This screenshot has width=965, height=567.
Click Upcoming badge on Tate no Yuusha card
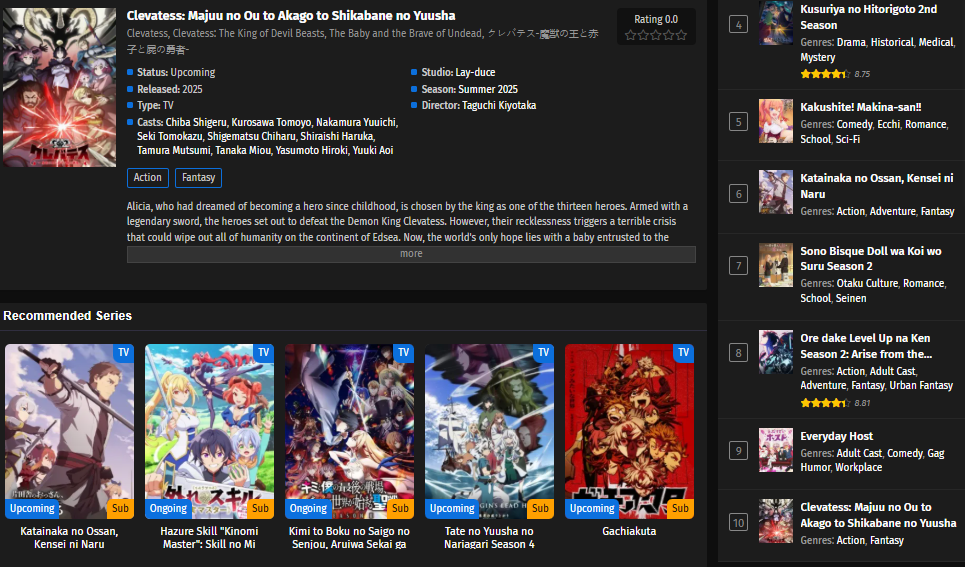tap(452, 509)
